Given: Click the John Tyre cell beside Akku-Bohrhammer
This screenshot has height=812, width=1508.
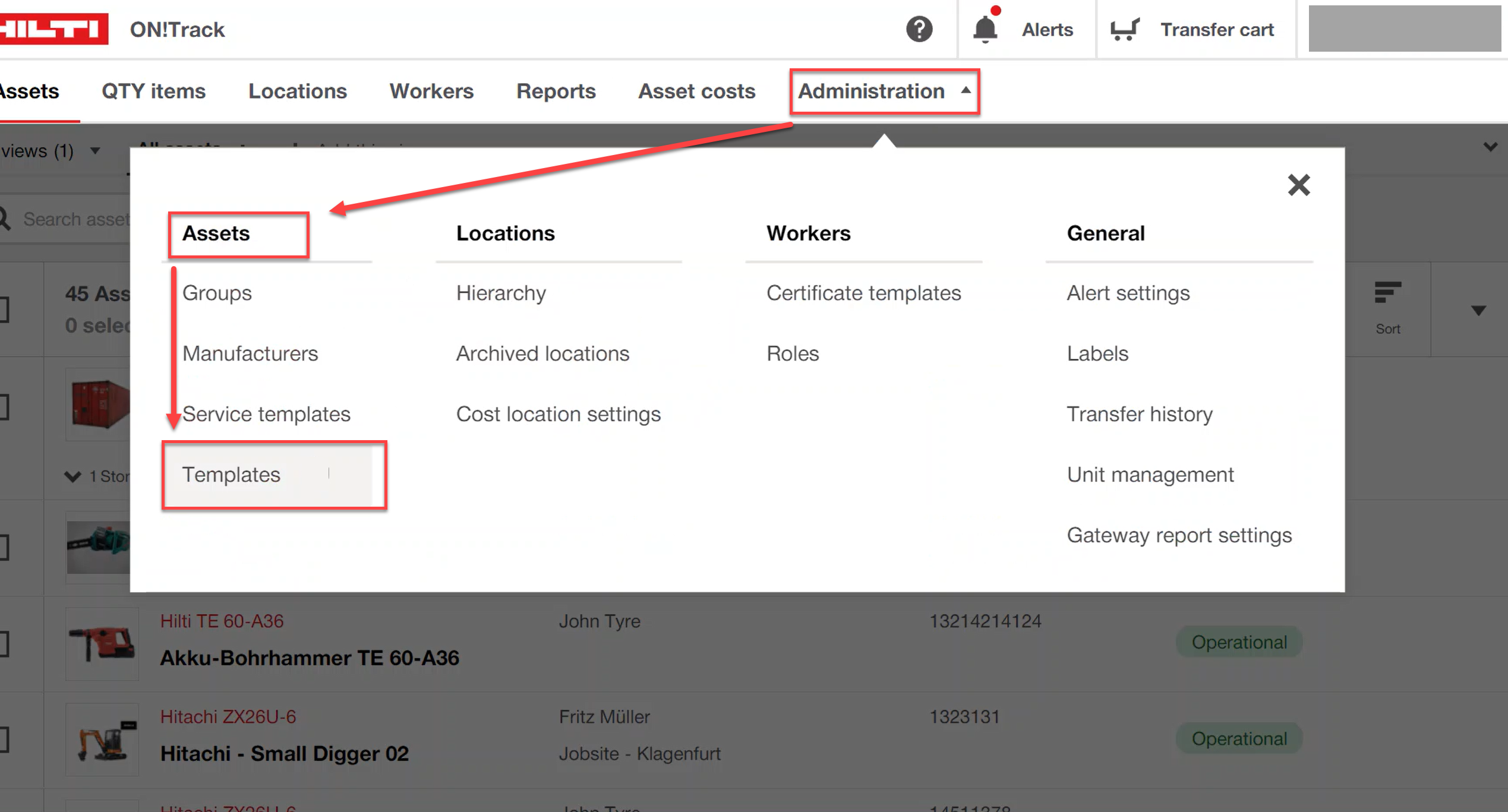Looking at the screenshot, I should (x=600, y=621).
